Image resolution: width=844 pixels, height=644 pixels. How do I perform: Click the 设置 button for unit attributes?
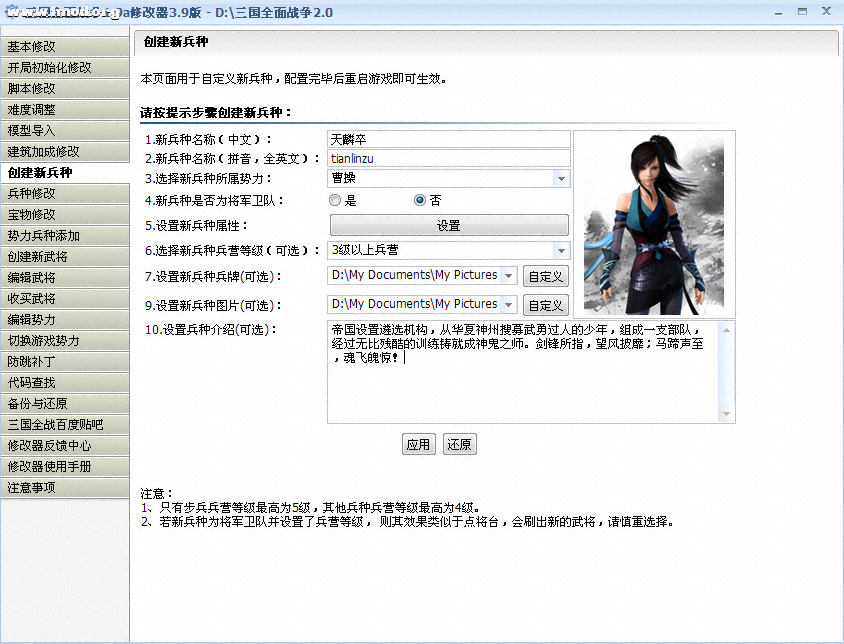[448, 226]
